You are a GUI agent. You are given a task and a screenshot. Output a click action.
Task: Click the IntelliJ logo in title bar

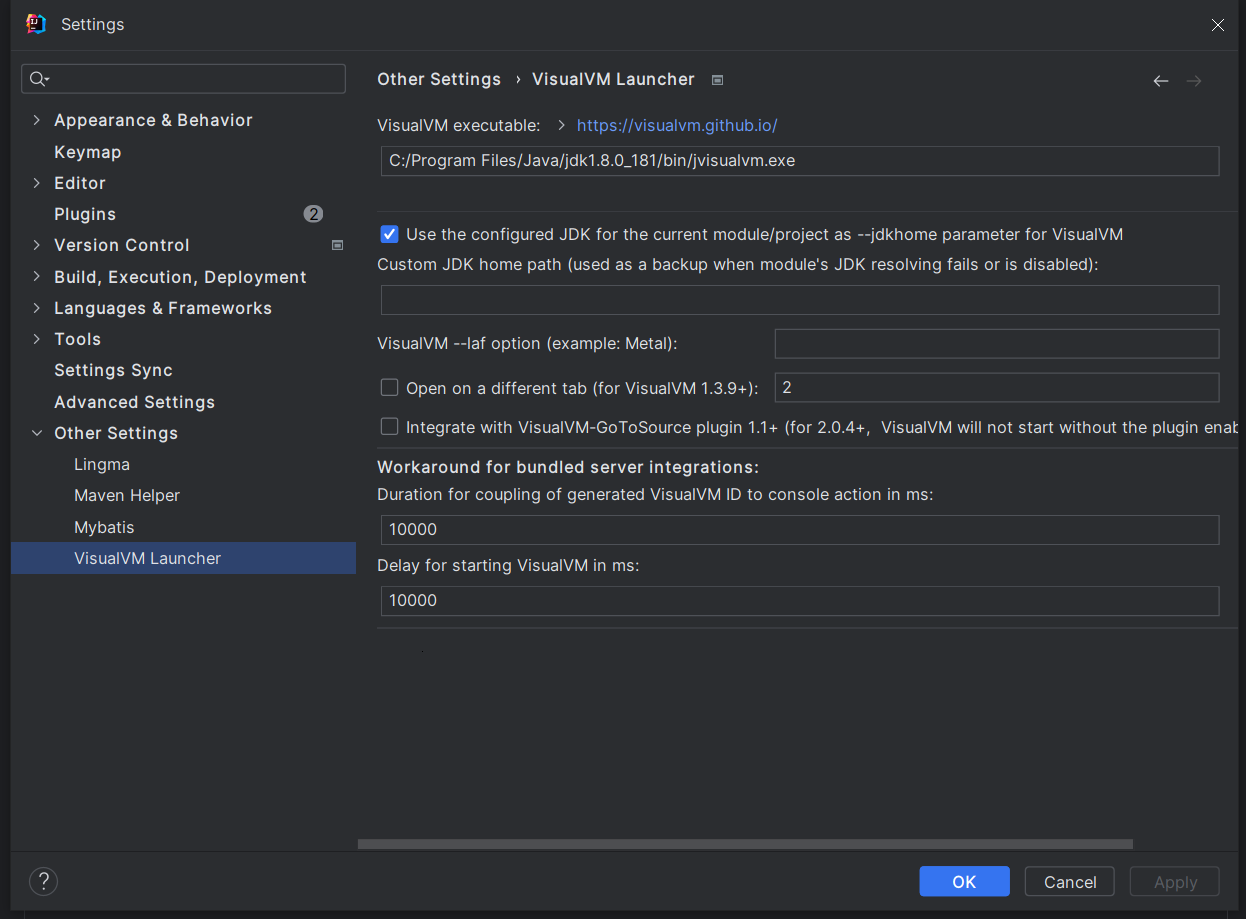tap(36, 24)
